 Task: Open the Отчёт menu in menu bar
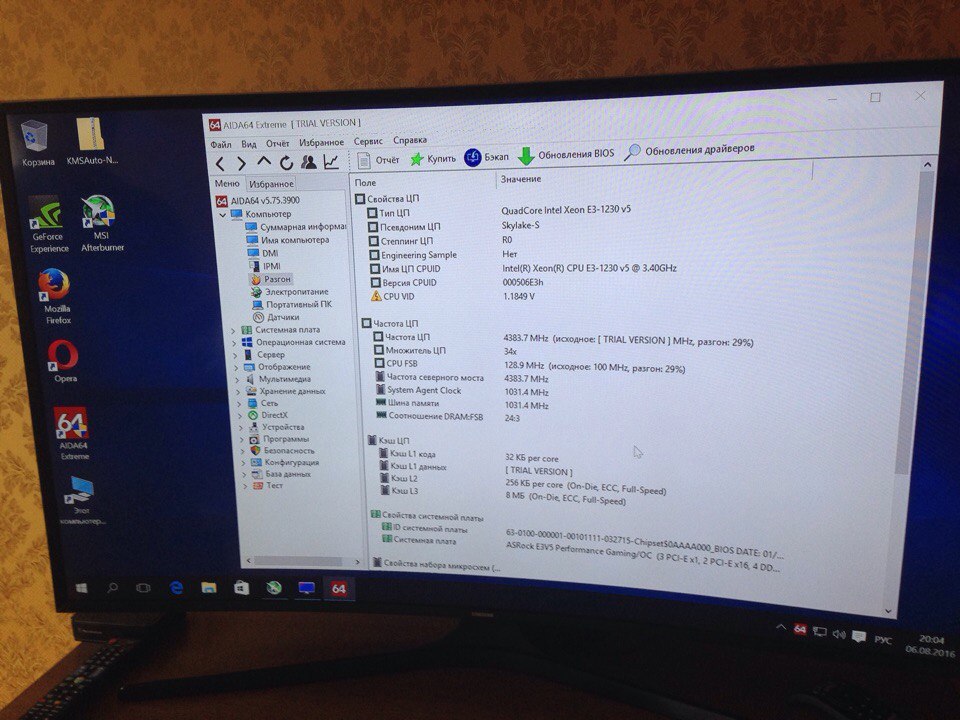pos(277,143)
